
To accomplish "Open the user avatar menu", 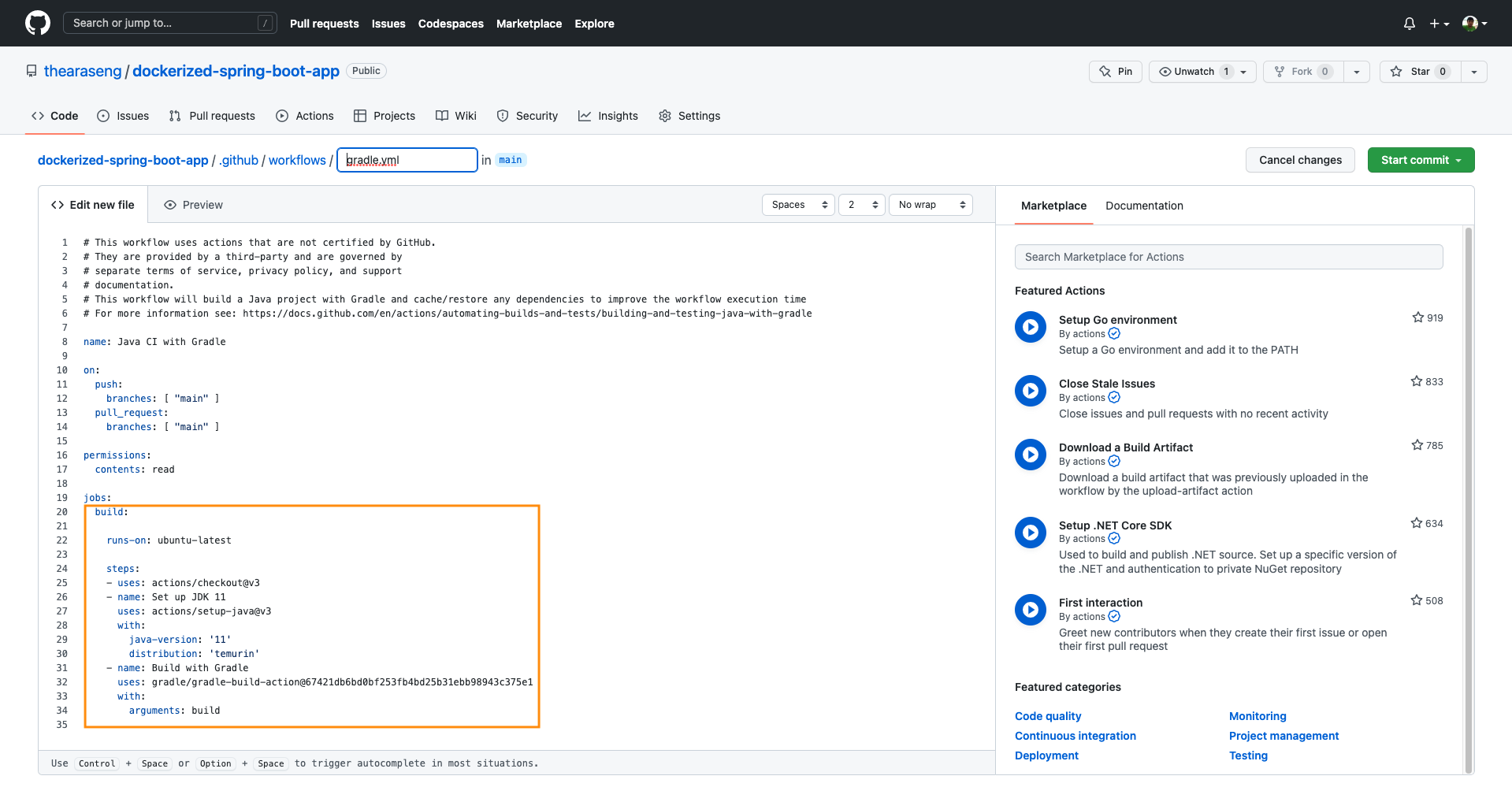I will [x=1475, y=24].
